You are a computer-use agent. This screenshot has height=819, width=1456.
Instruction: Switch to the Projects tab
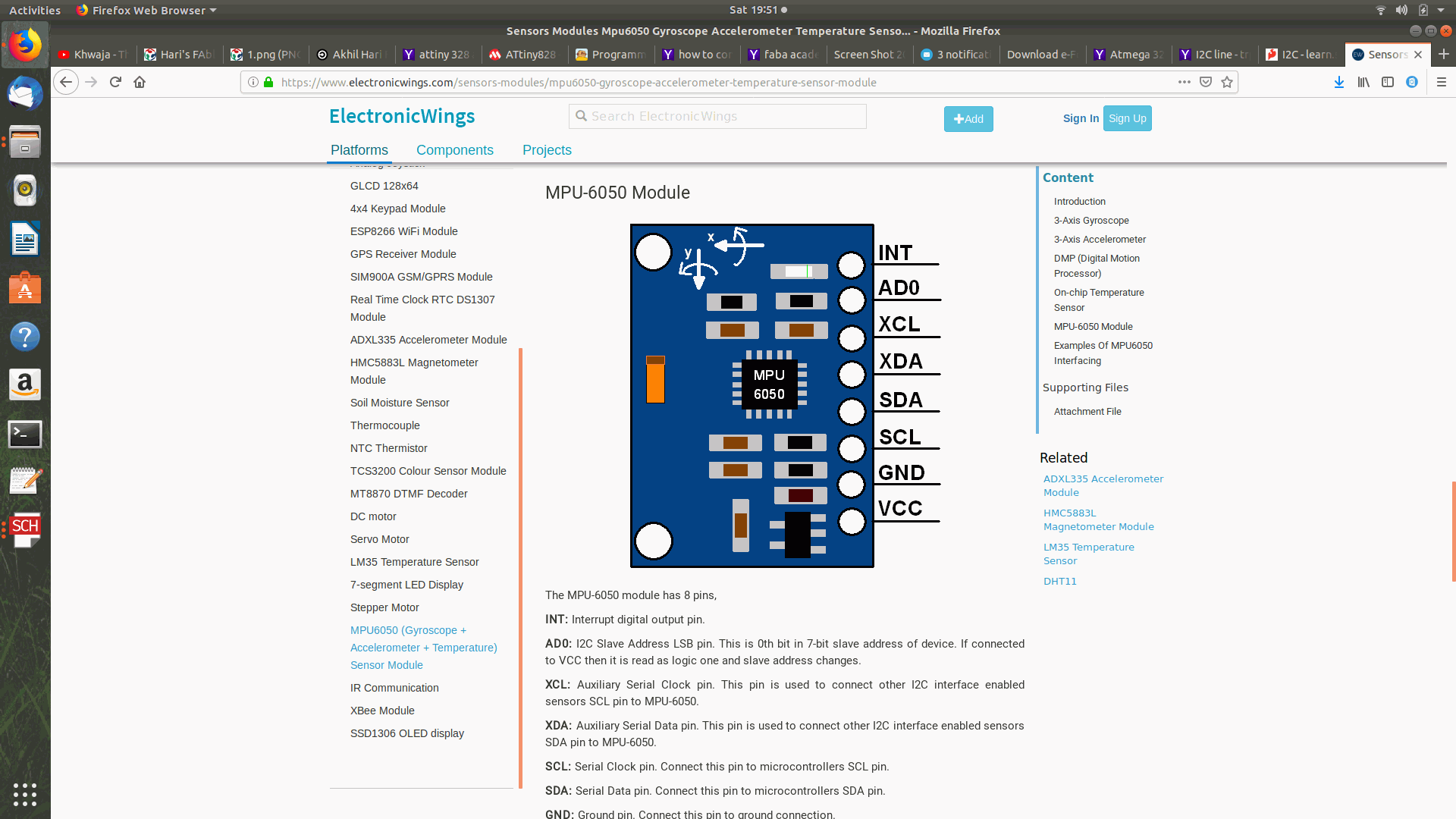pos(547,150)
